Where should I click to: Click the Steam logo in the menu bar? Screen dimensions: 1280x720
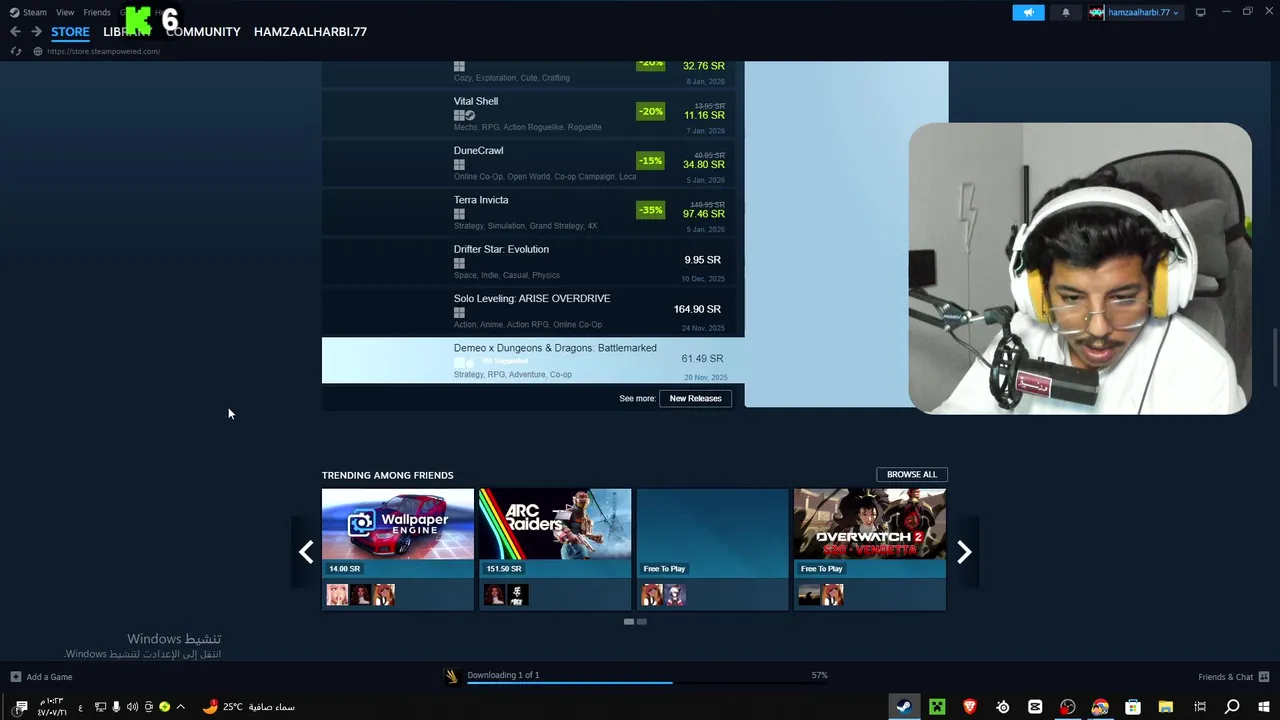point(14,12)
